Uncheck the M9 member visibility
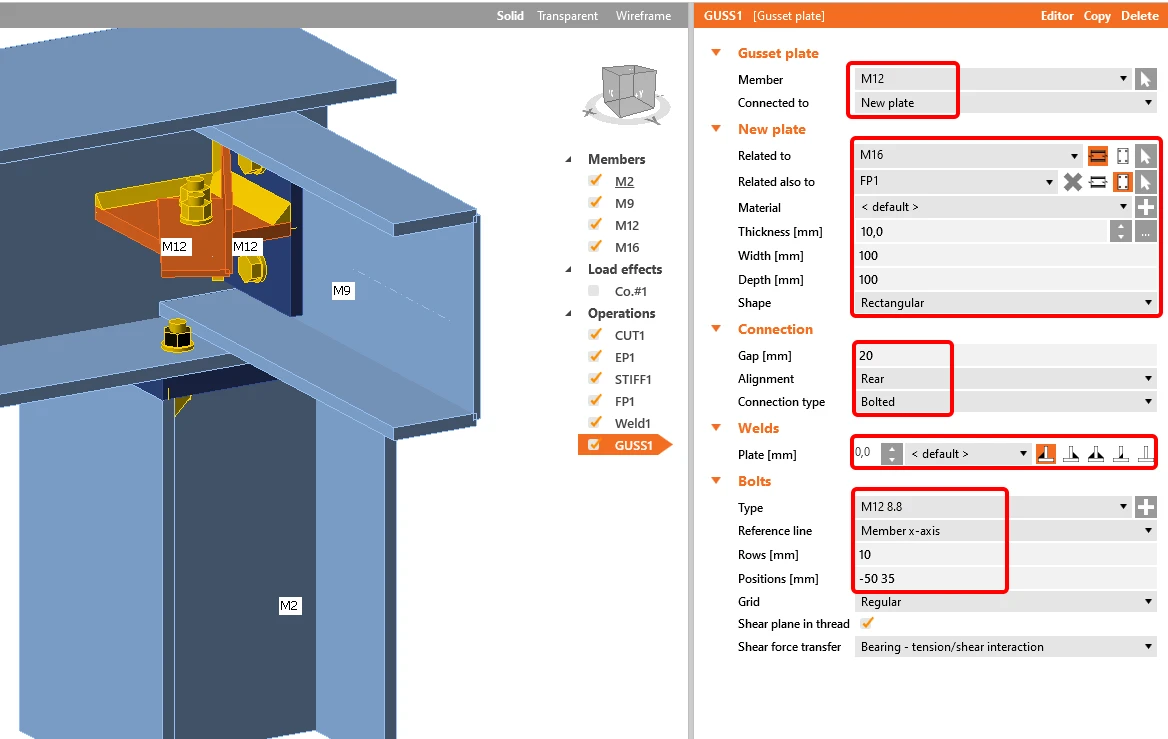The image size is (1168, 739). click(x=594, y=203)
